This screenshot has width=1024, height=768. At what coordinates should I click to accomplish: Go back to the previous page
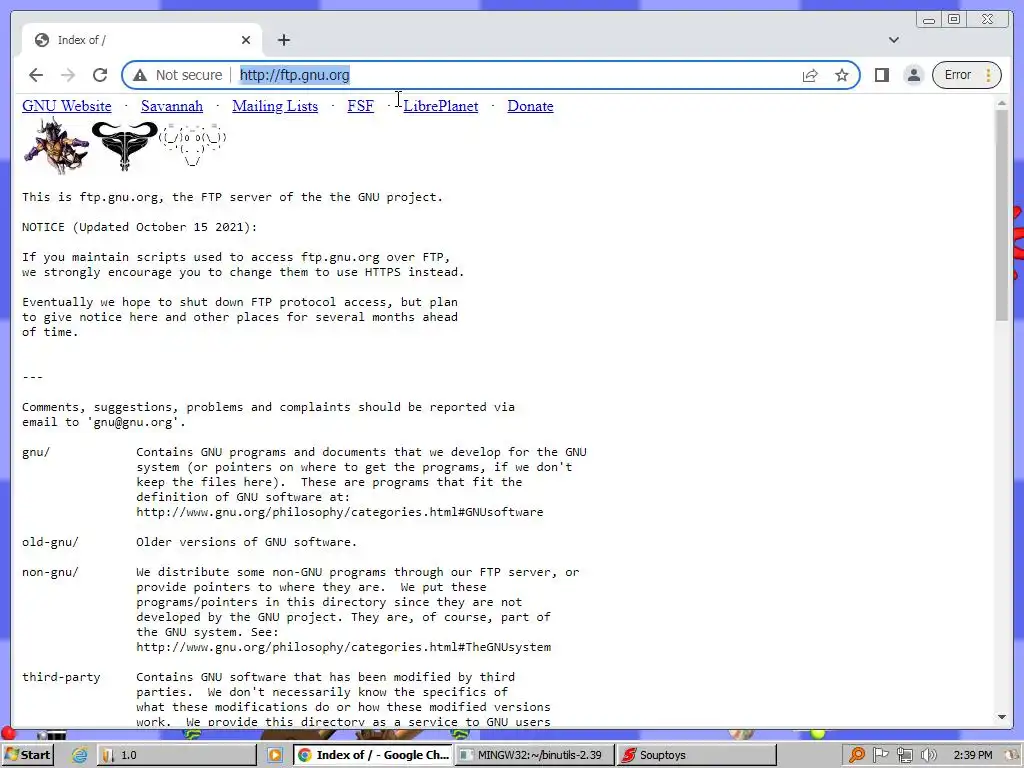36,75
